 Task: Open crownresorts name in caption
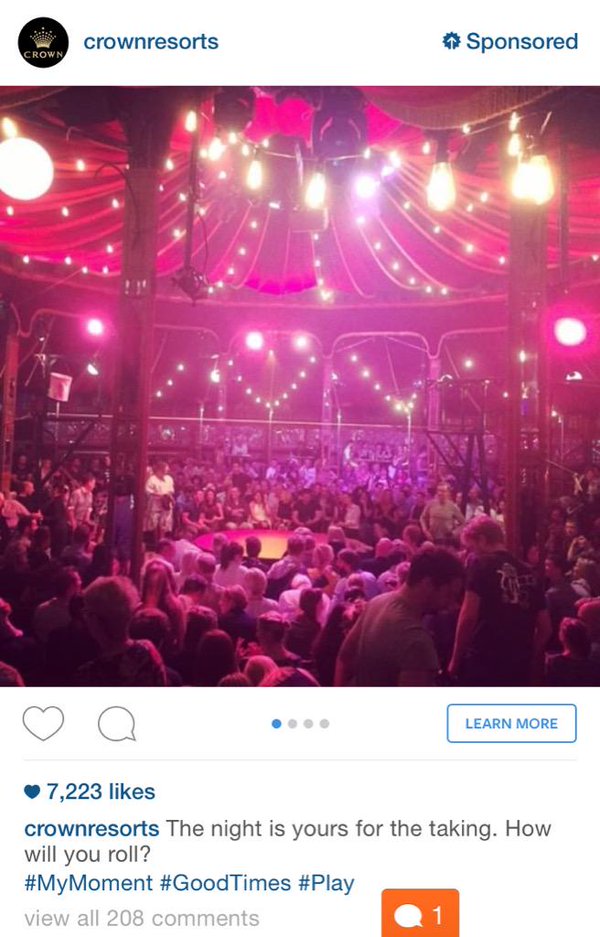(x=91, y=829)
